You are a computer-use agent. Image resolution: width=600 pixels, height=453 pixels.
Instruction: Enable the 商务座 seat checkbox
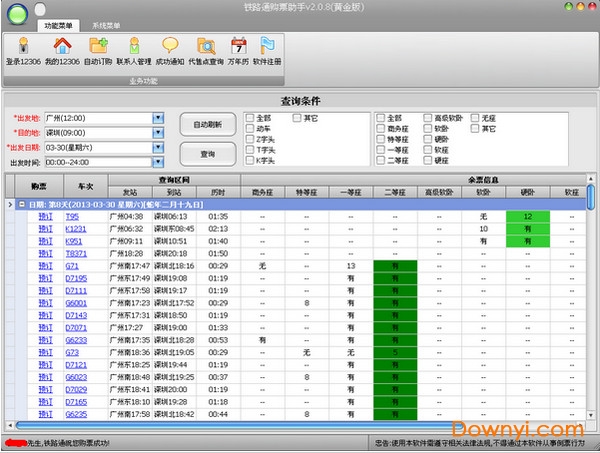coord(380,128)
